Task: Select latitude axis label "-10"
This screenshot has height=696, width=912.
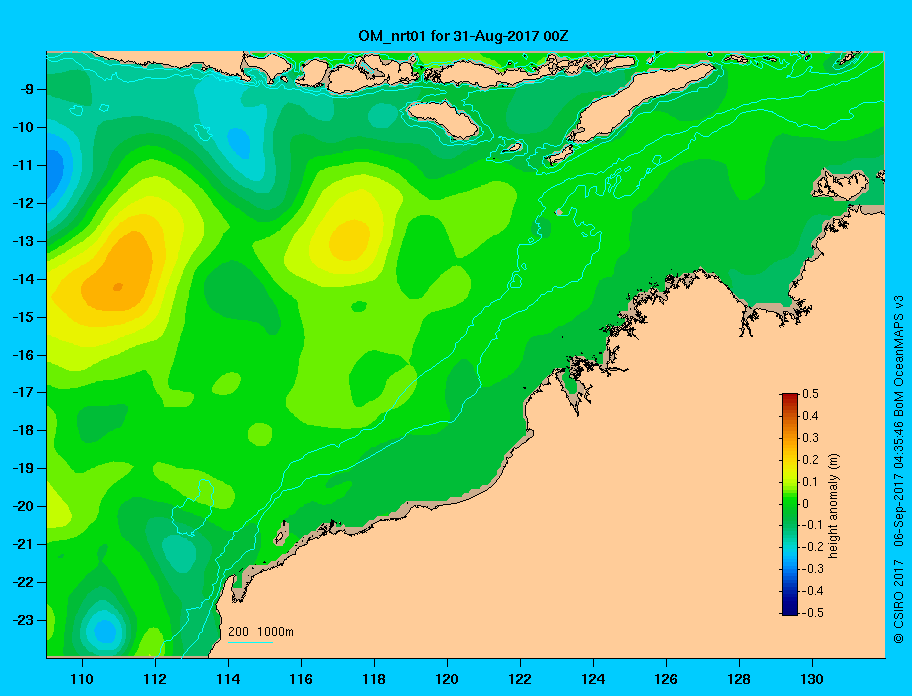Action: pos(23,127)
